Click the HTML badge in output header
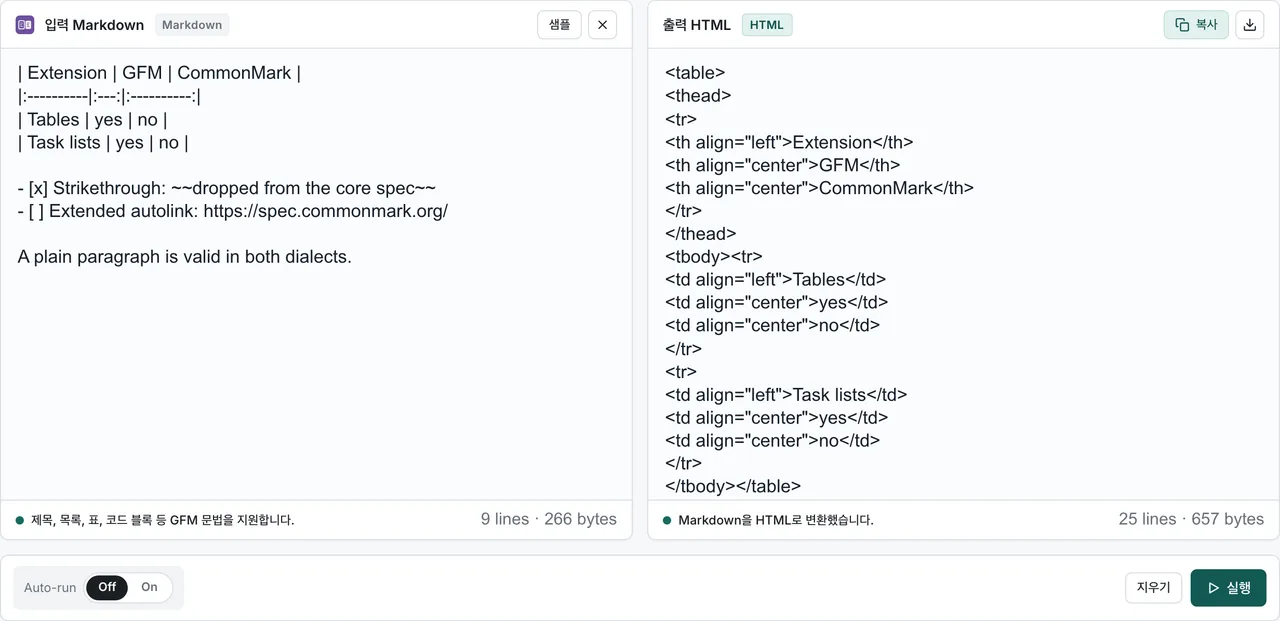Screen dimensions: 1280x621 click(x=767, y=25)
